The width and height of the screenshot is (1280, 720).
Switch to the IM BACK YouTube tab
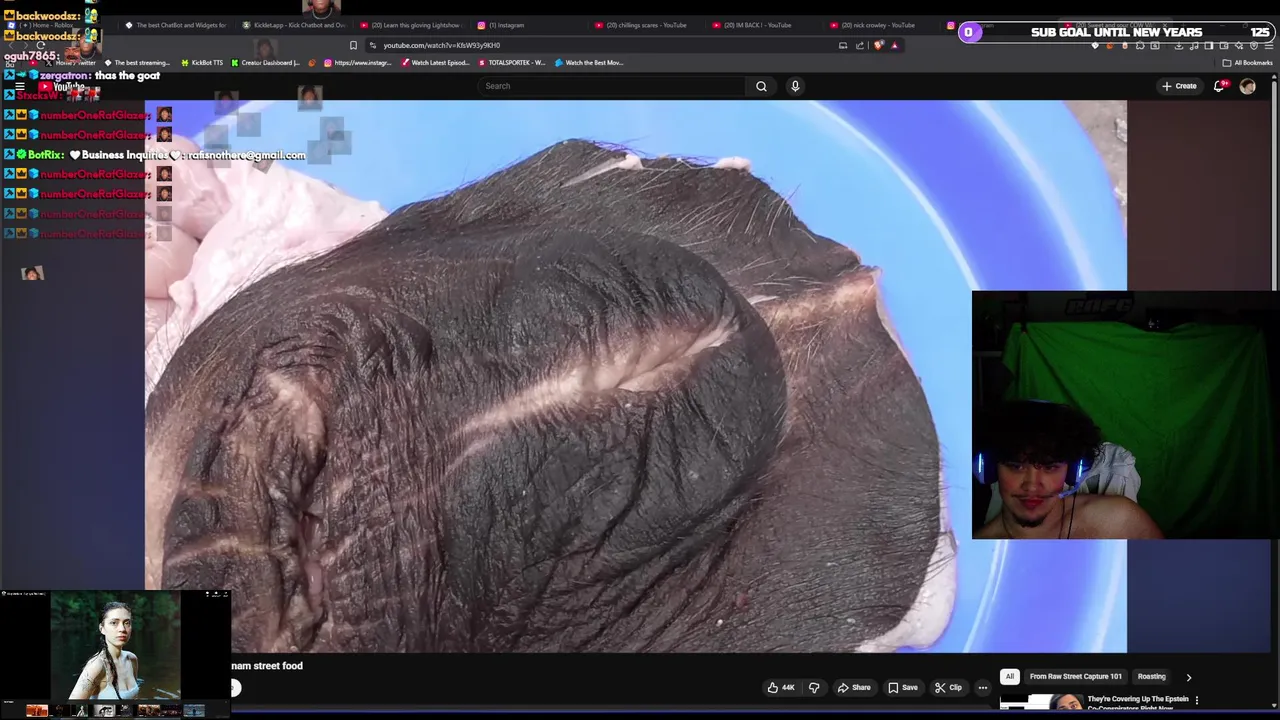pos(764,25)
